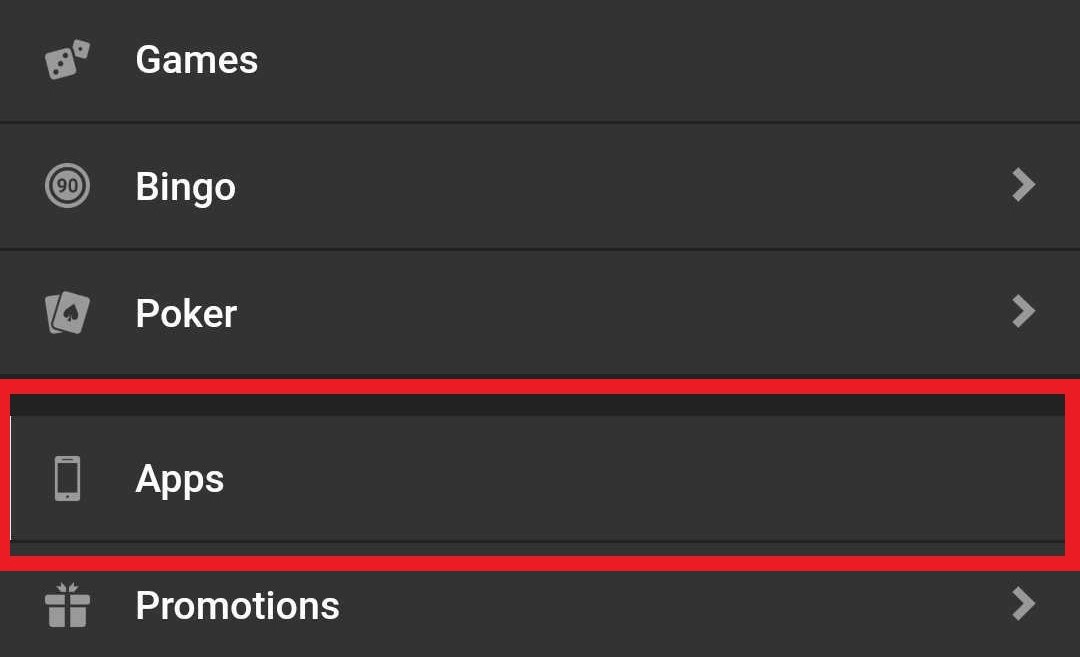The image size is (1080, 657).
Task: Click the dice icon beside Games
Action: [68, 59]
